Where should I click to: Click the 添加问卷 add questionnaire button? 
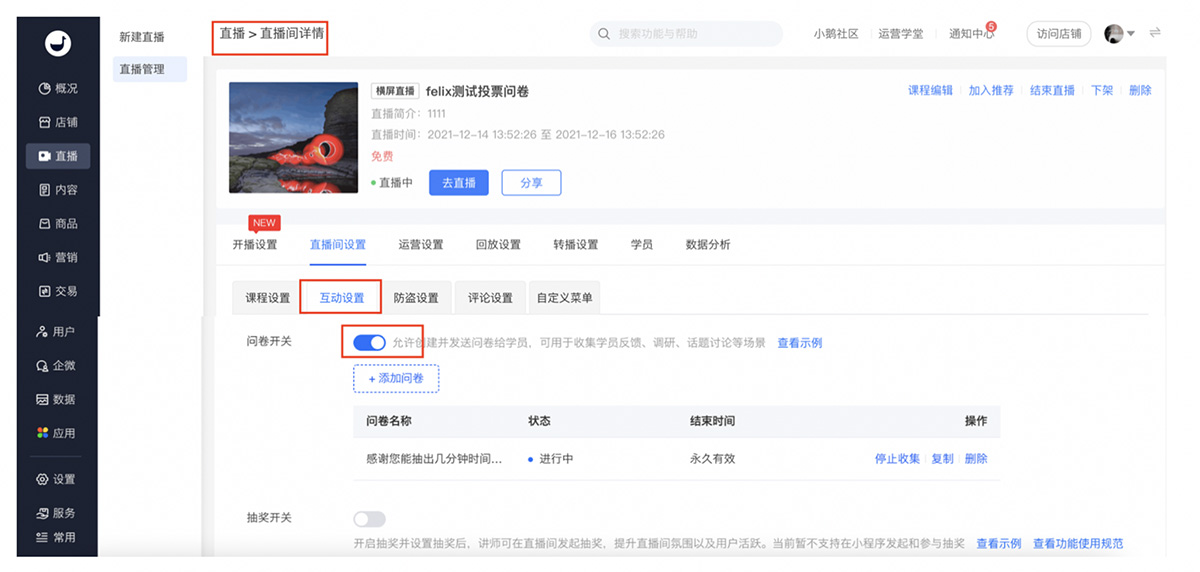pyautogui.click(x=396, y=379)
